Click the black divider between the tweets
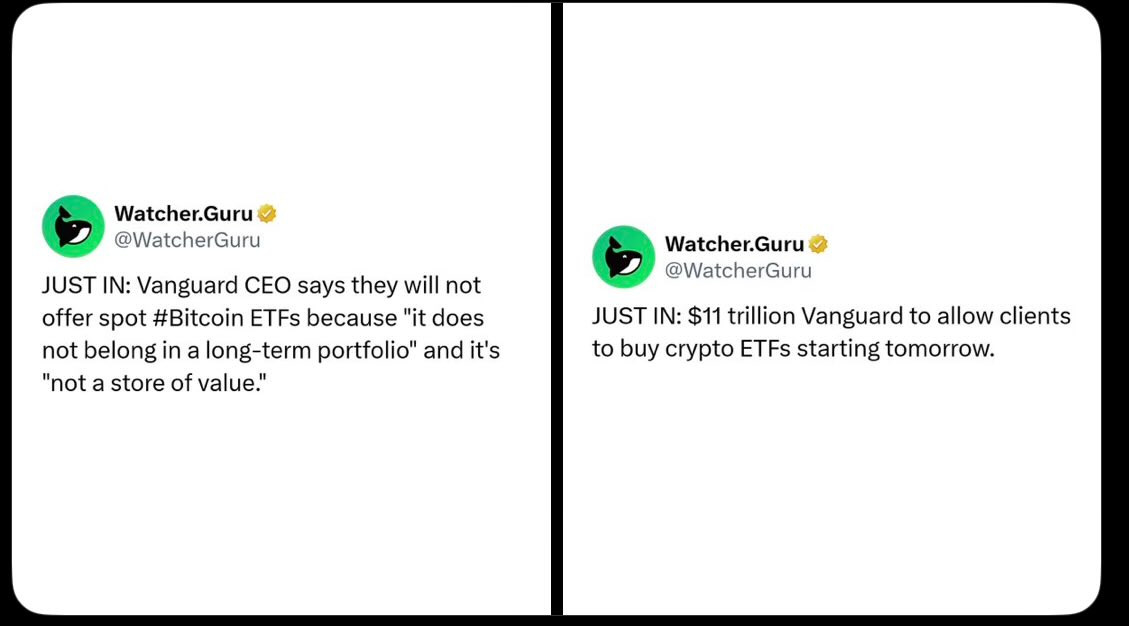Viewport: 1129px width, 626px height. point(557,310)
